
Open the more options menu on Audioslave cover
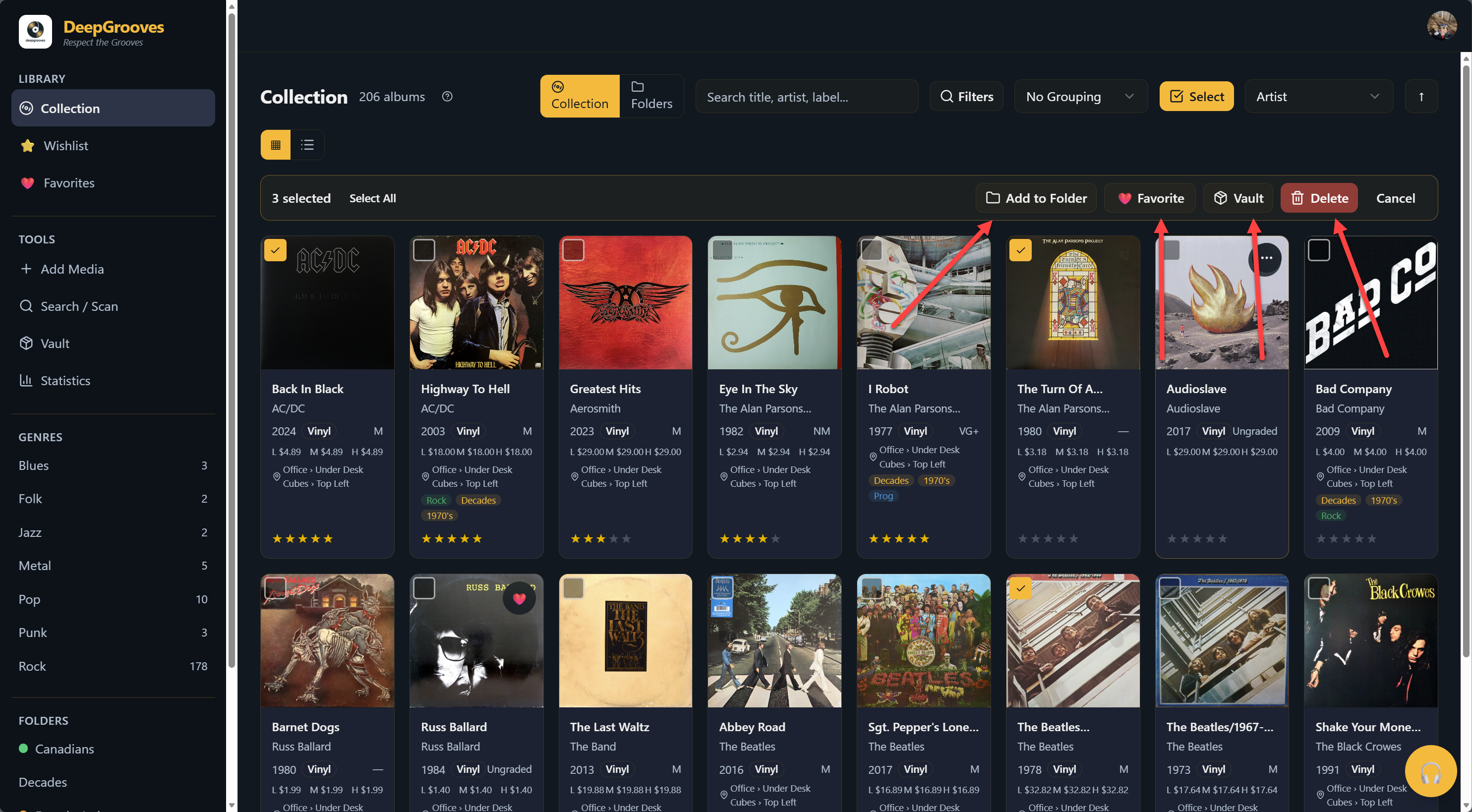click(x=1266, y=258)
